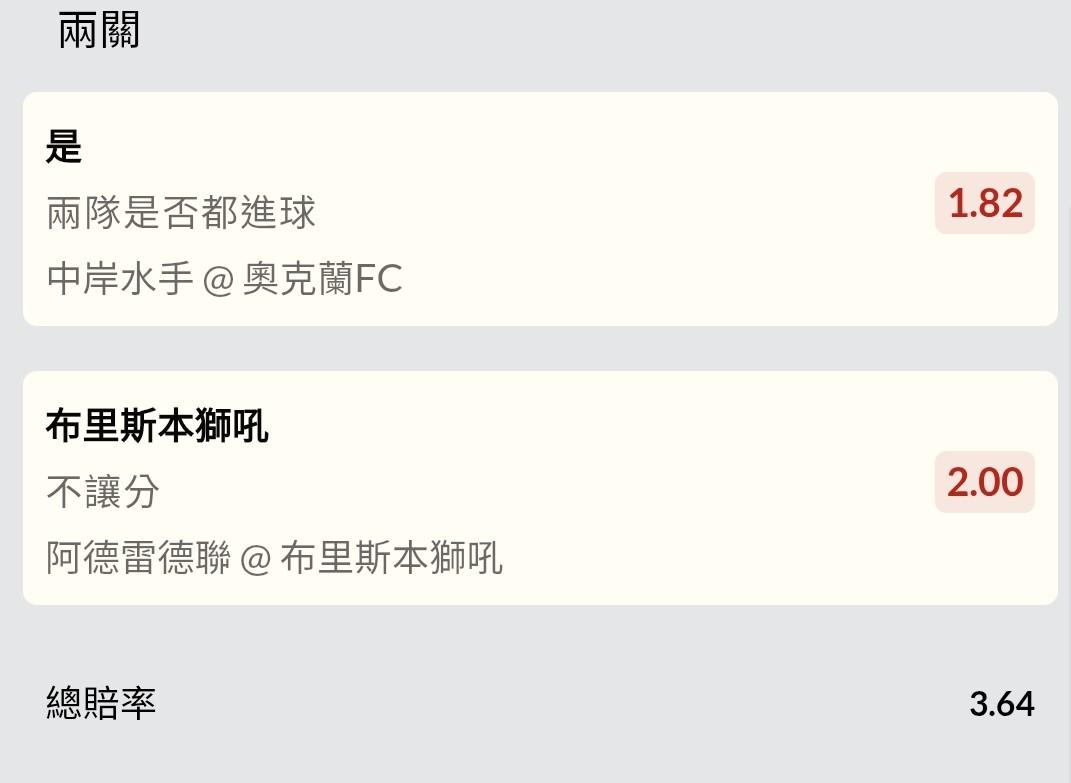1071x783 pixels.
Task: Click the blank gap between 總賠率 and 3.64
Action: click(x=560, y=704)
